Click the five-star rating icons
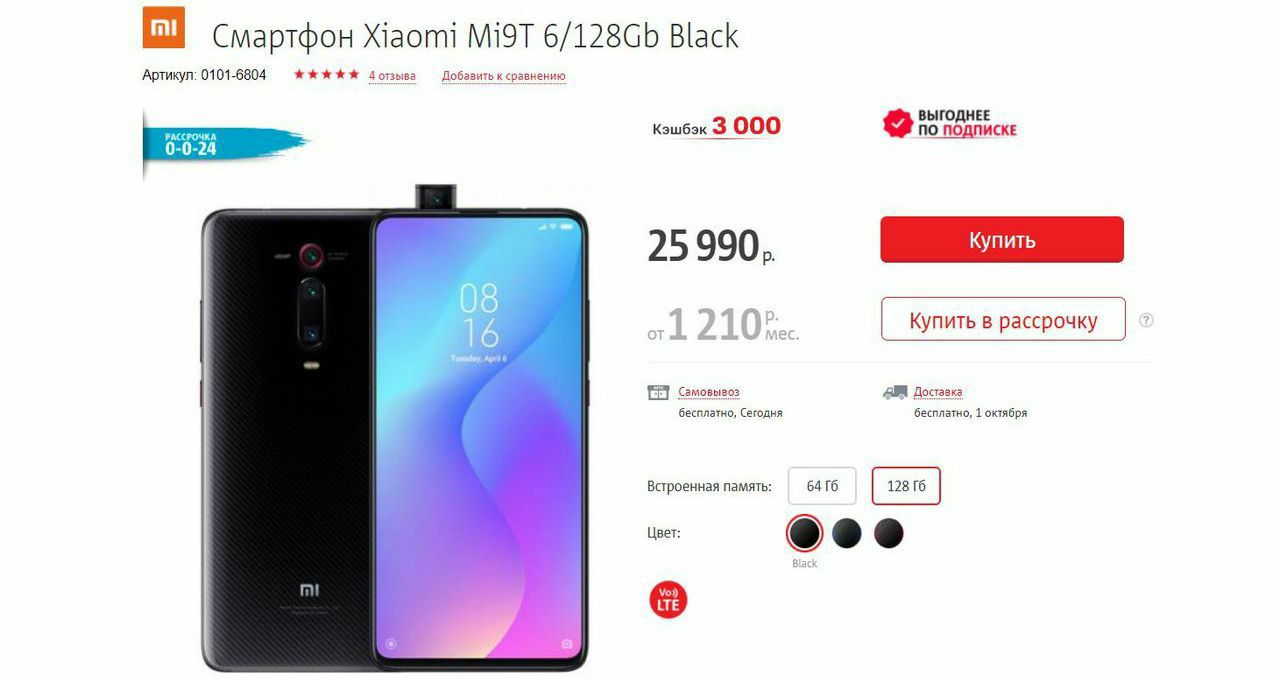 [326, 75]
